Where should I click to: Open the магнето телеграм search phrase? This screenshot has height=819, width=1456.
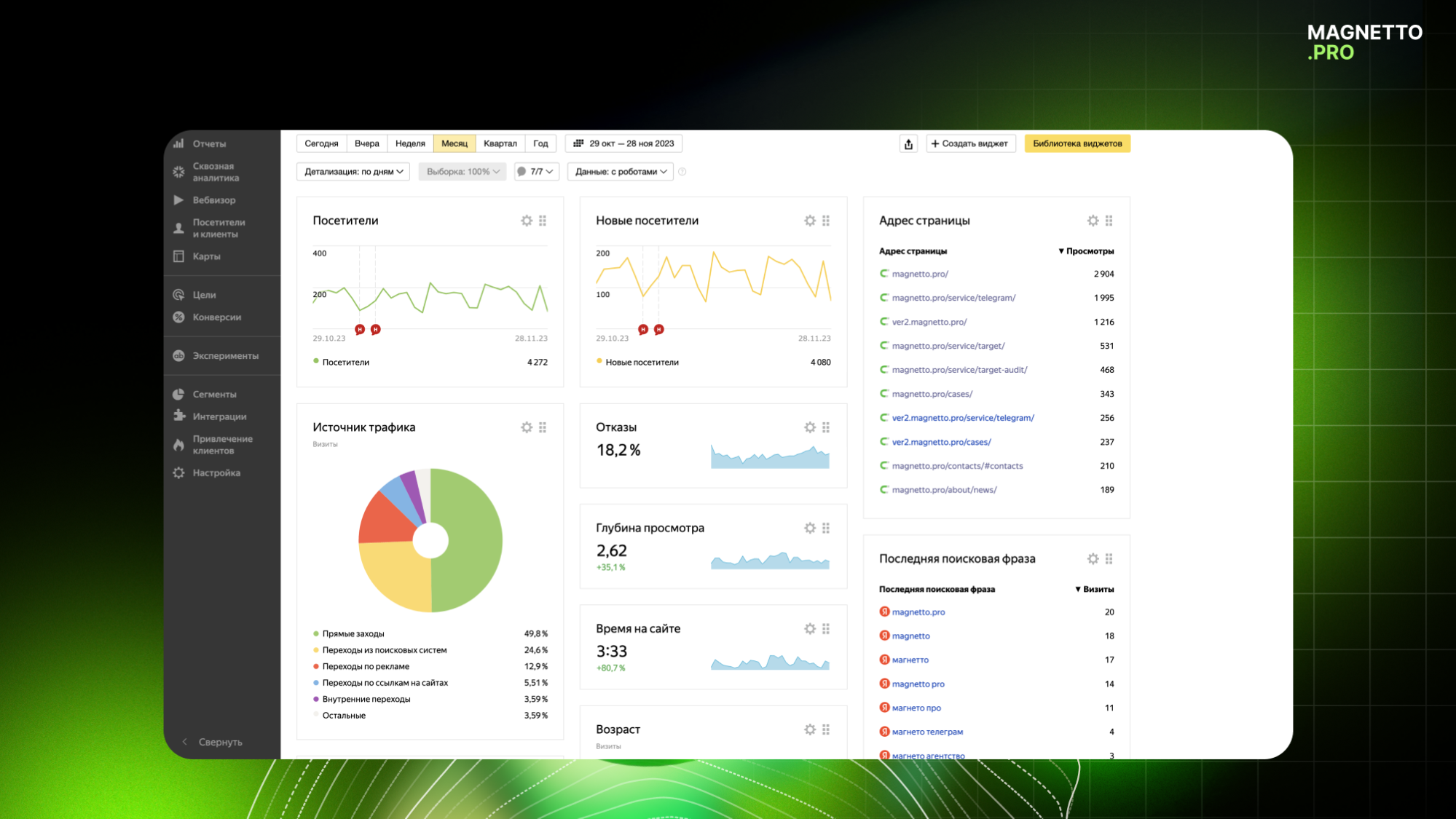[927, 732]
